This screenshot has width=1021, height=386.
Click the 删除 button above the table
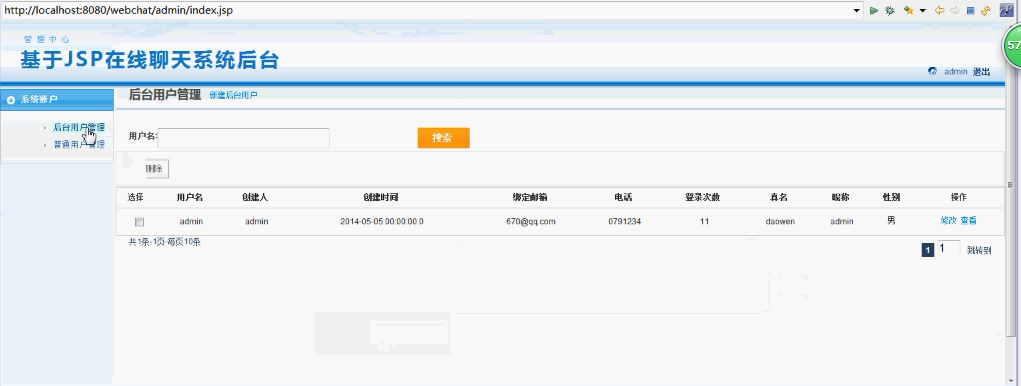(157, 169)
